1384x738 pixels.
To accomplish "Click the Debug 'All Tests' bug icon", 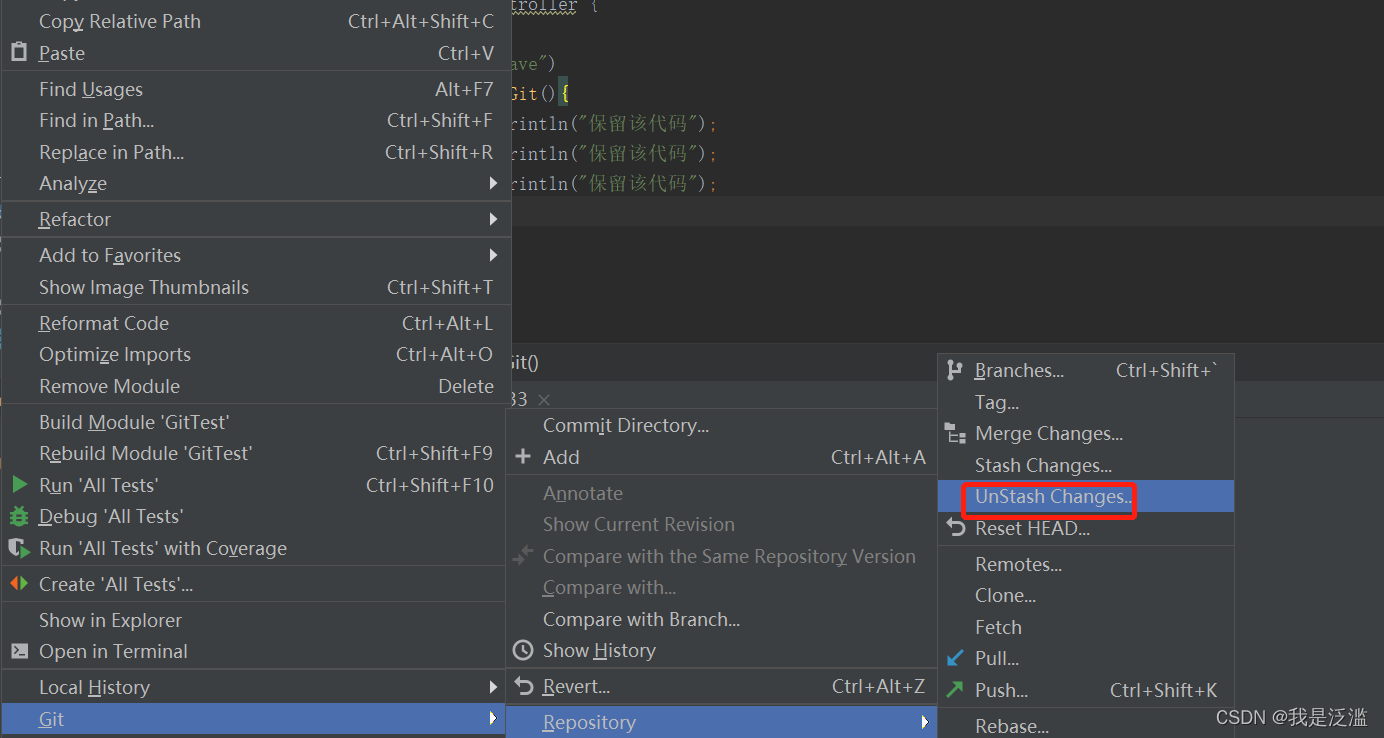I will point(19,517).
